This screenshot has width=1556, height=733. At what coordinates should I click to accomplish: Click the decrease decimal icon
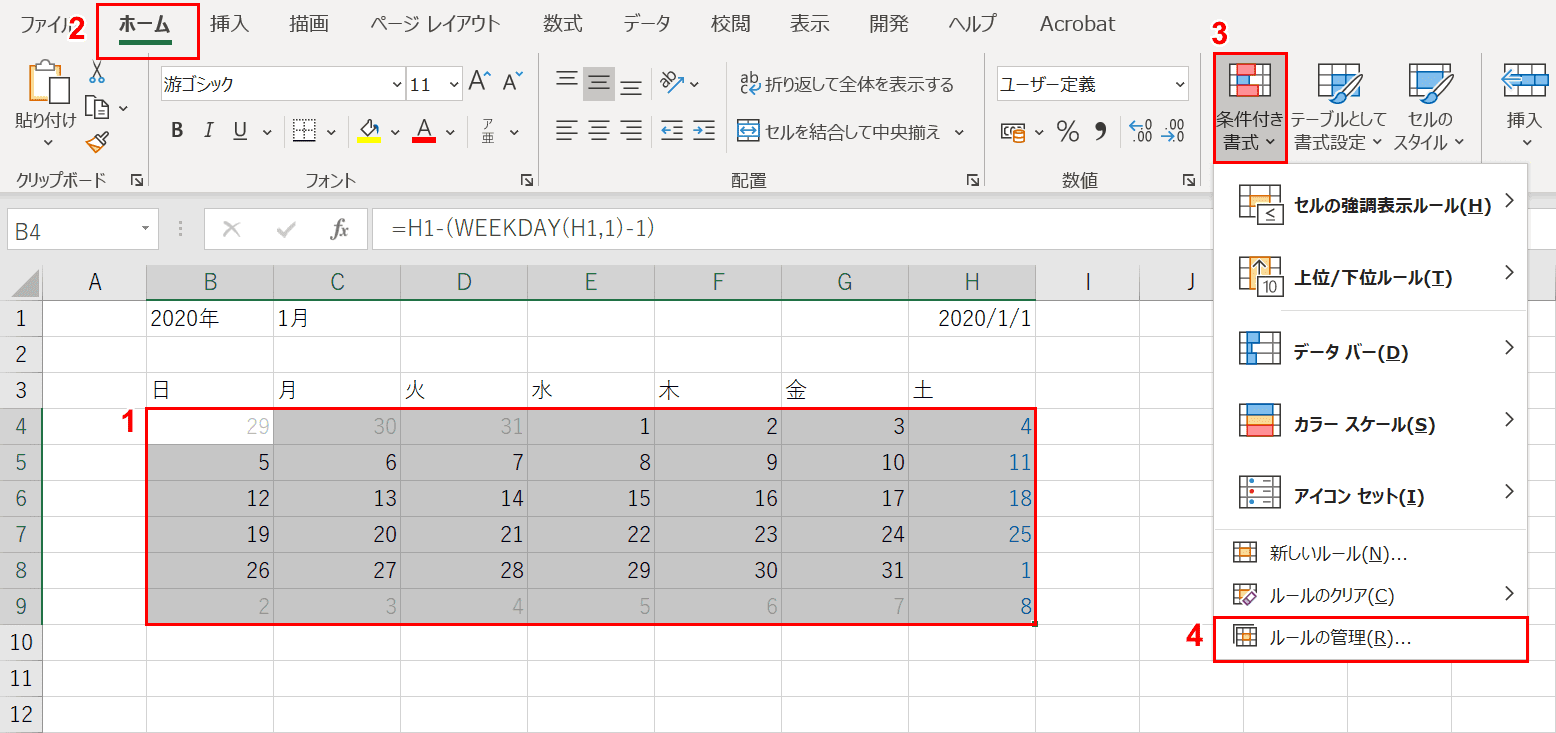coord(1172,131)
